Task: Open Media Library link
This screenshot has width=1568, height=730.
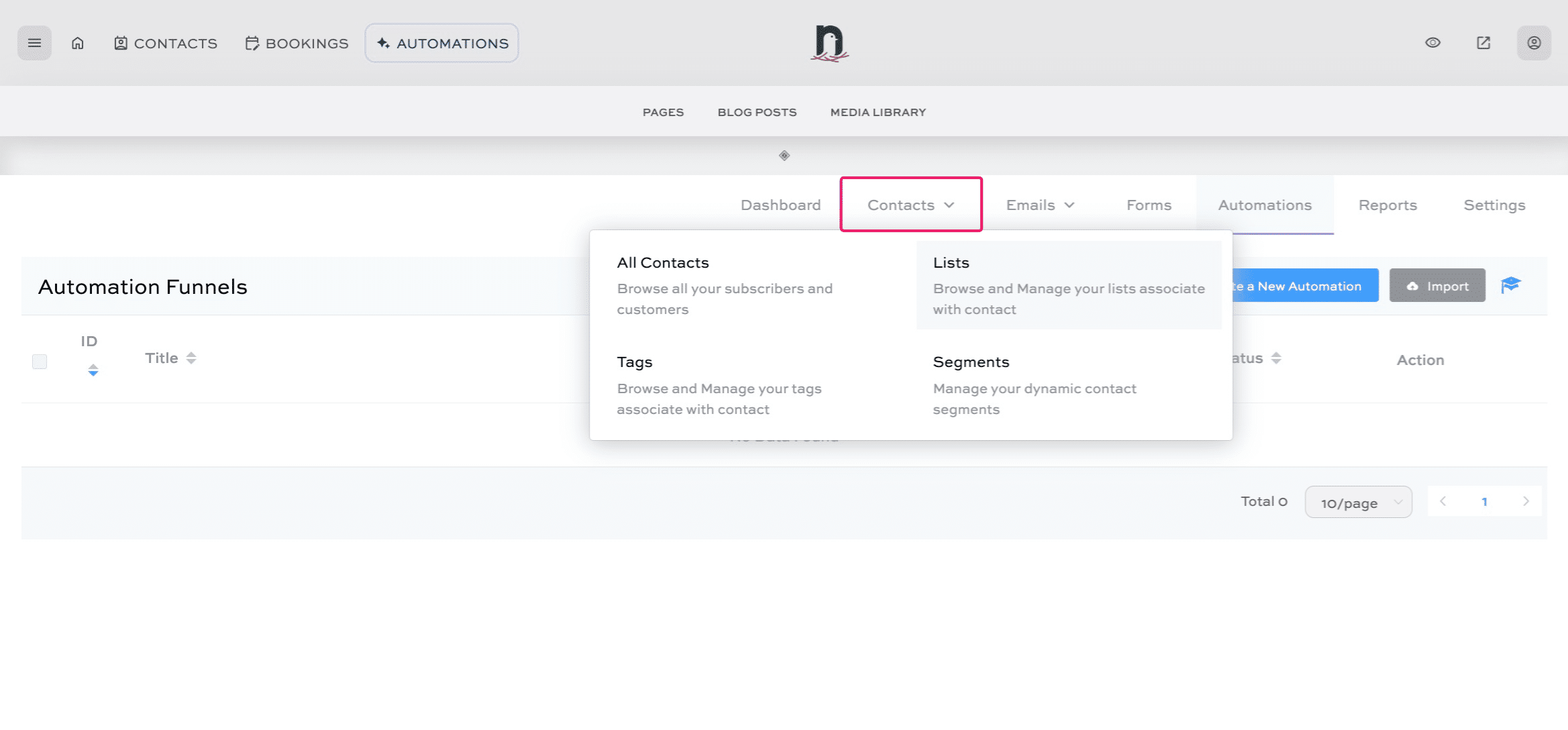Action: [878, 112]
